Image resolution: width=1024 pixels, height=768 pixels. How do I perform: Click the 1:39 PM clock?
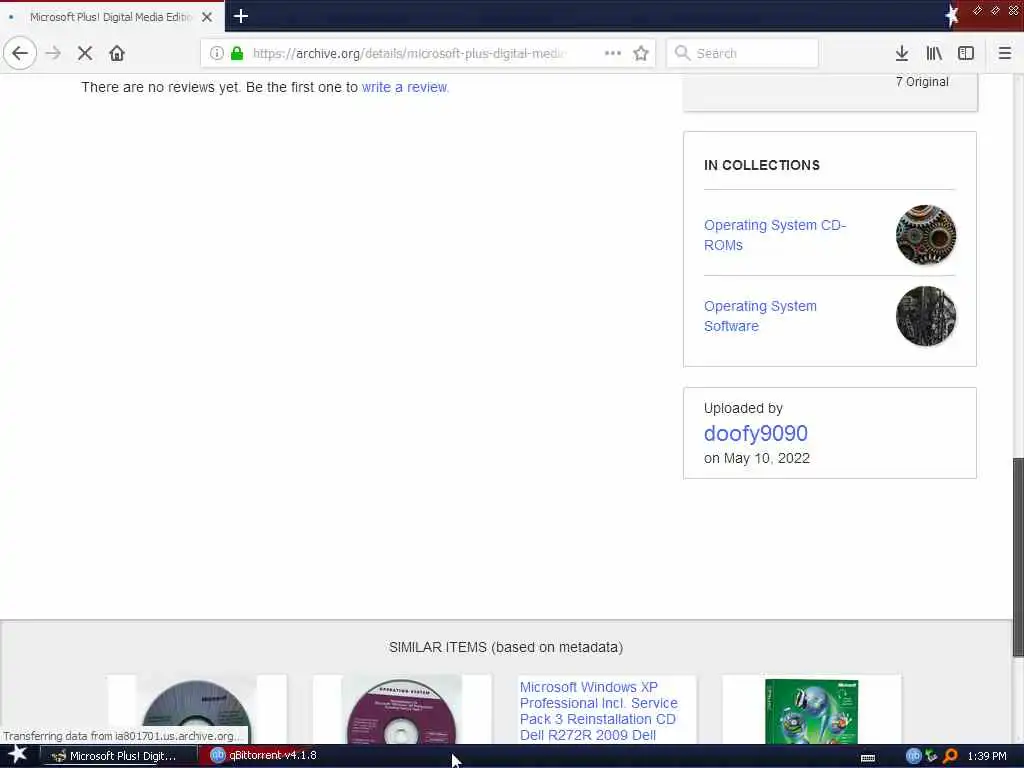987,756
